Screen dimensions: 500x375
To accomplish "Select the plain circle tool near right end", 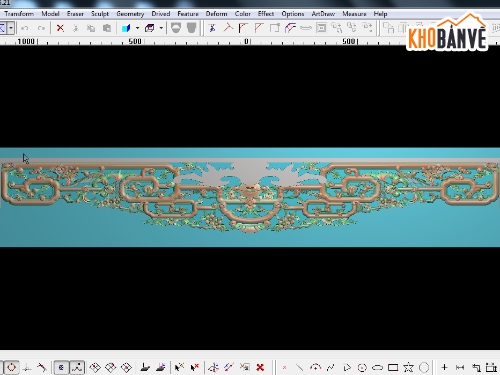I will [424, 367].
